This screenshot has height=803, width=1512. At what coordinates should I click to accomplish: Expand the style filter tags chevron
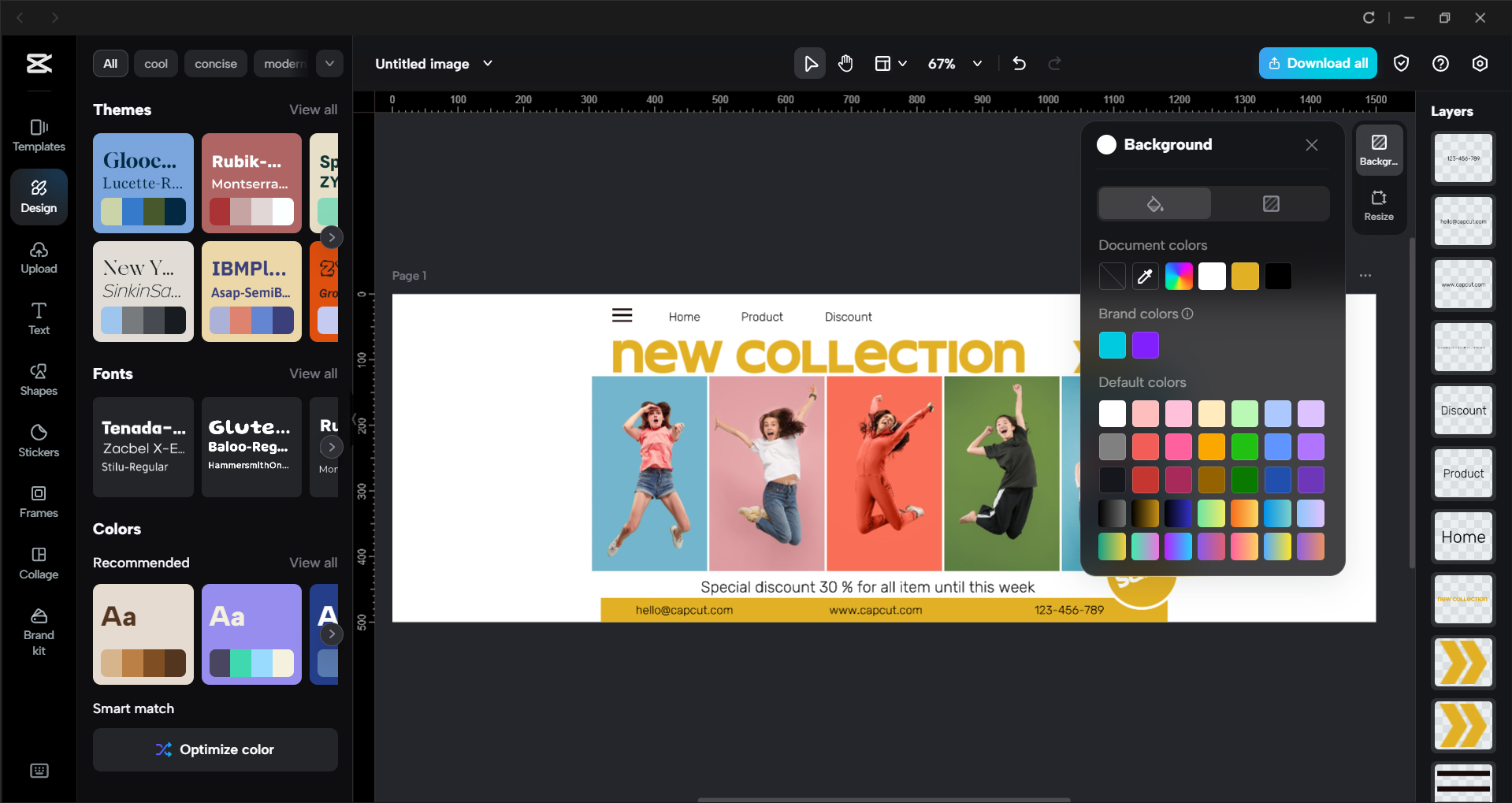tap(329, 64)
